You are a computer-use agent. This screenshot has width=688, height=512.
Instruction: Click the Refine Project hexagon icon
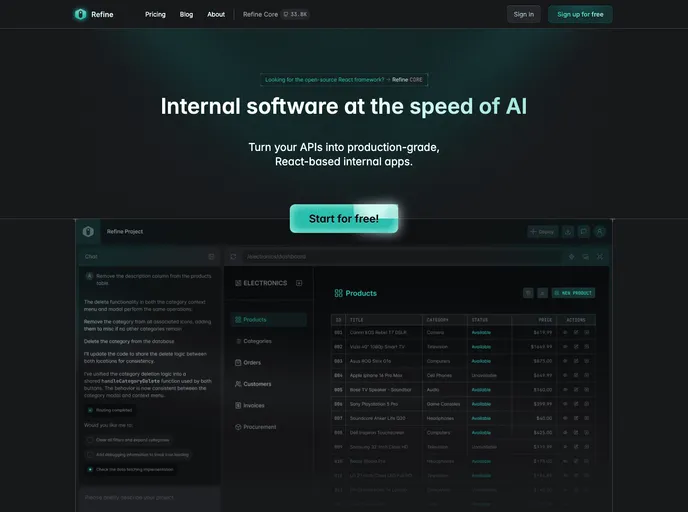pyautogui.click(x=89, y=231)
